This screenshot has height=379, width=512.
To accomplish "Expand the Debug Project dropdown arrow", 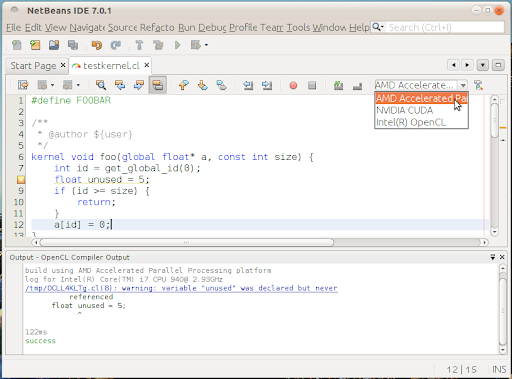I will [x=206, y=45].
